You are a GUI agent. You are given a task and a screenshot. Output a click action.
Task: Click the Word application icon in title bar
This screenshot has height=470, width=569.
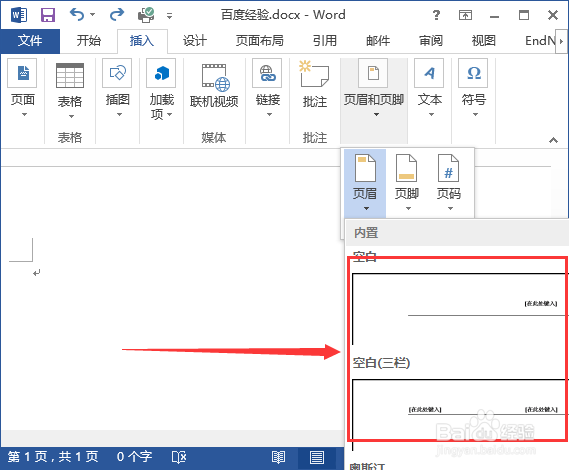[19, 15]
